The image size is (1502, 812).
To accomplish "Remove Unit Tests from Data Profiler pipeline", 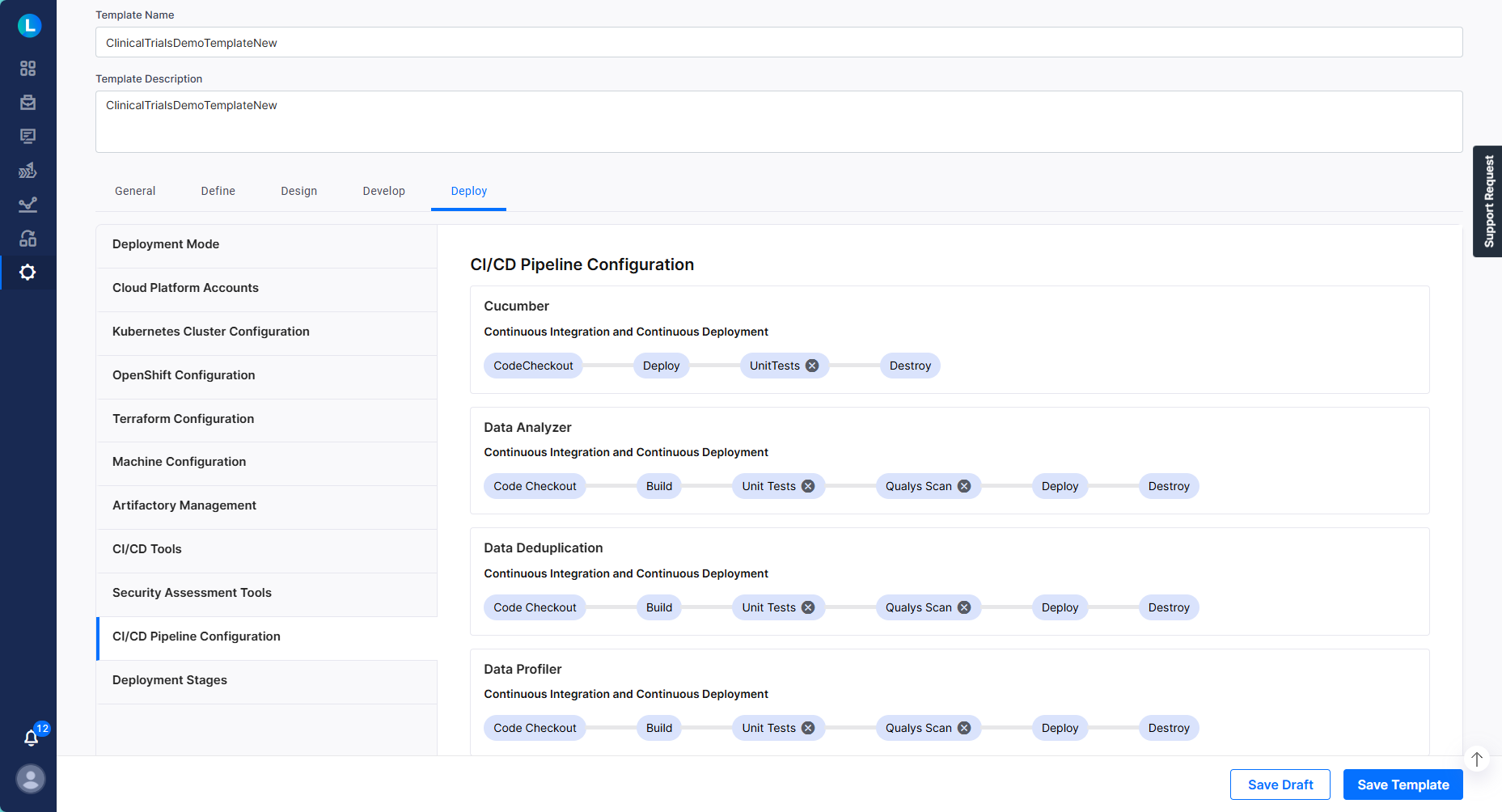I will 807,727.
